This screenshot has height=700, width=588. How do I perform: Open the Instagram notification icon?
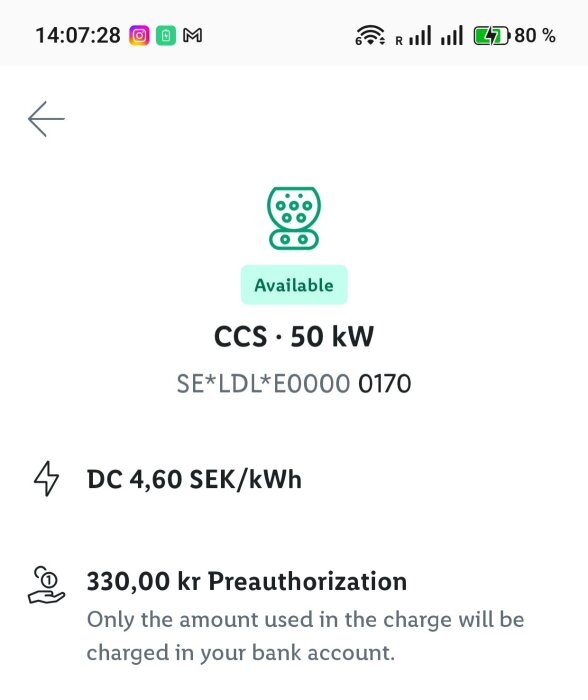139,35
